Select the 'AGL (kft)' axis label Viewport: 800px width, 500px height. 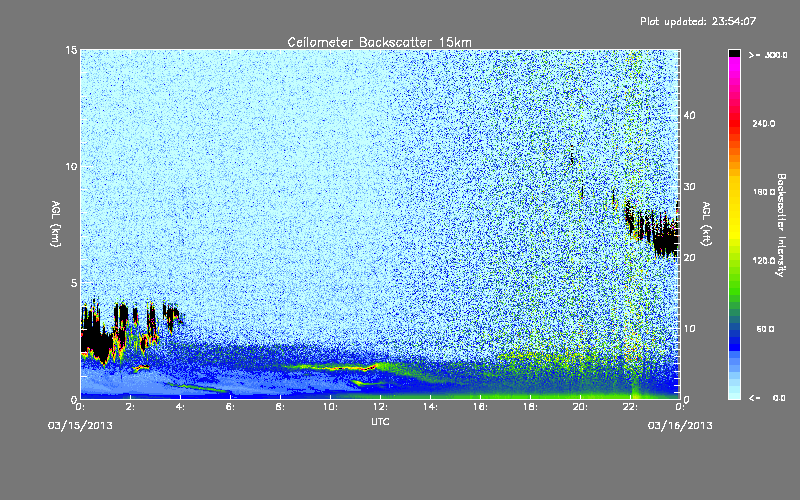click(706, 224)
